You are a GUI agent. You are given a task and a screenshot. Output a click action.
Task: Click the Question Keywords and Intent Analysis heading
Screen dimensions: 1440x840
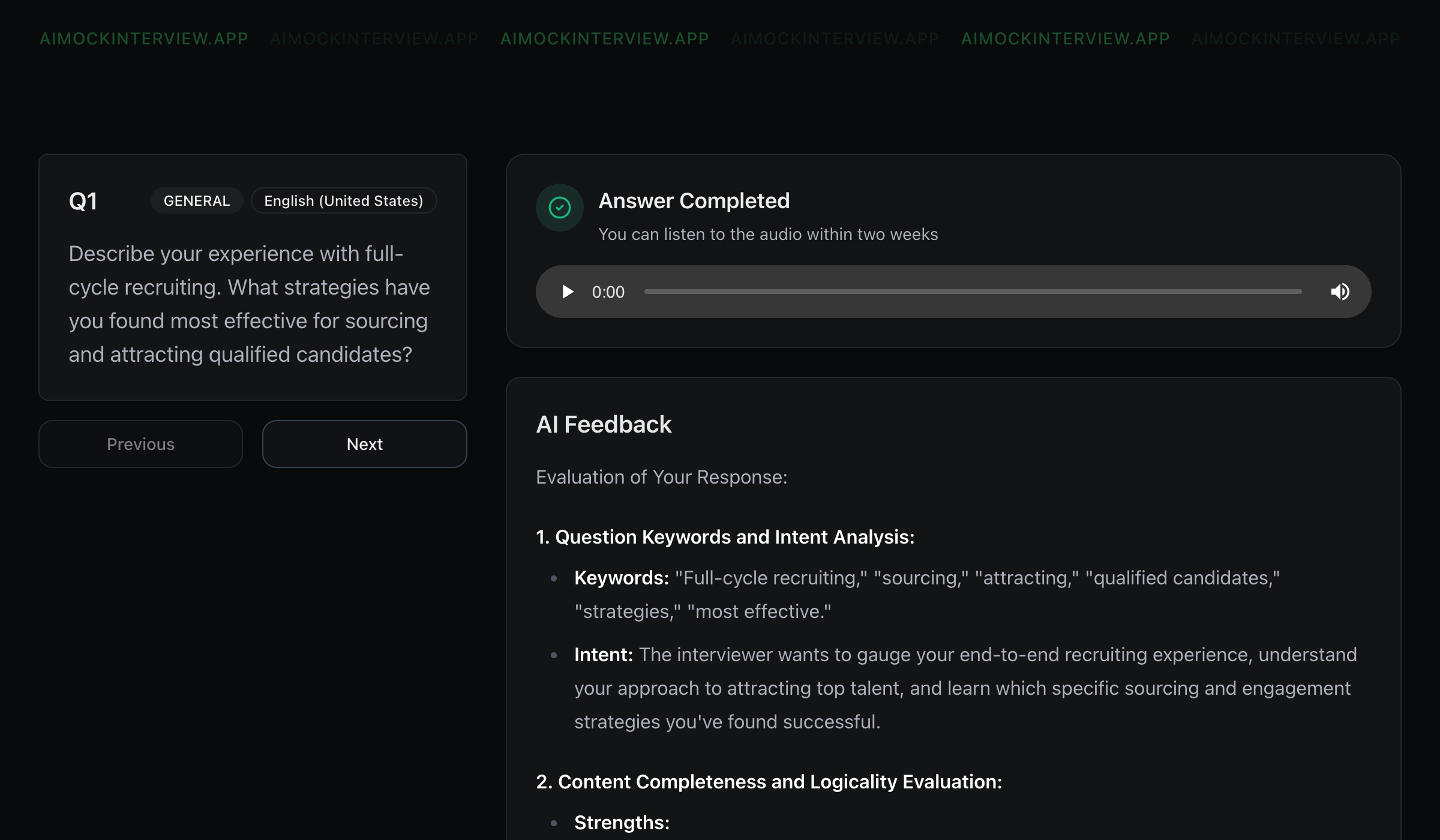pyautogui.click(x=725, y=537)
